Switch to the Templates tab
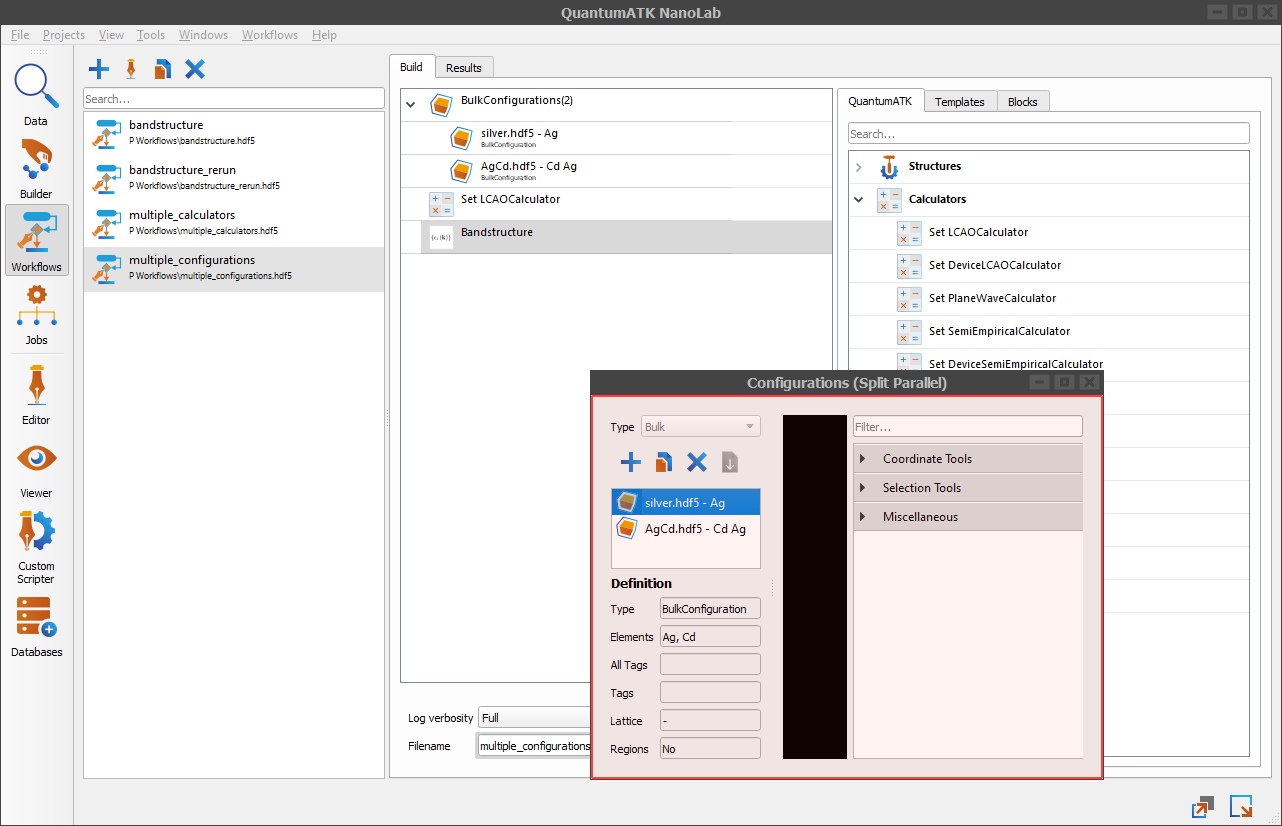 pos(960,102)
